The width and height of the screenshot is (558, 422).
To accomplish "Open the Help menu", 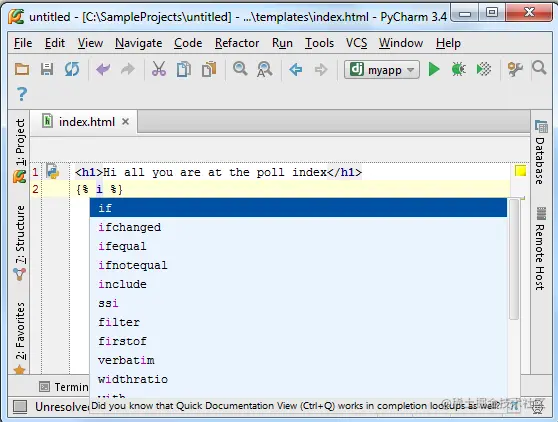I will [448, 43].
